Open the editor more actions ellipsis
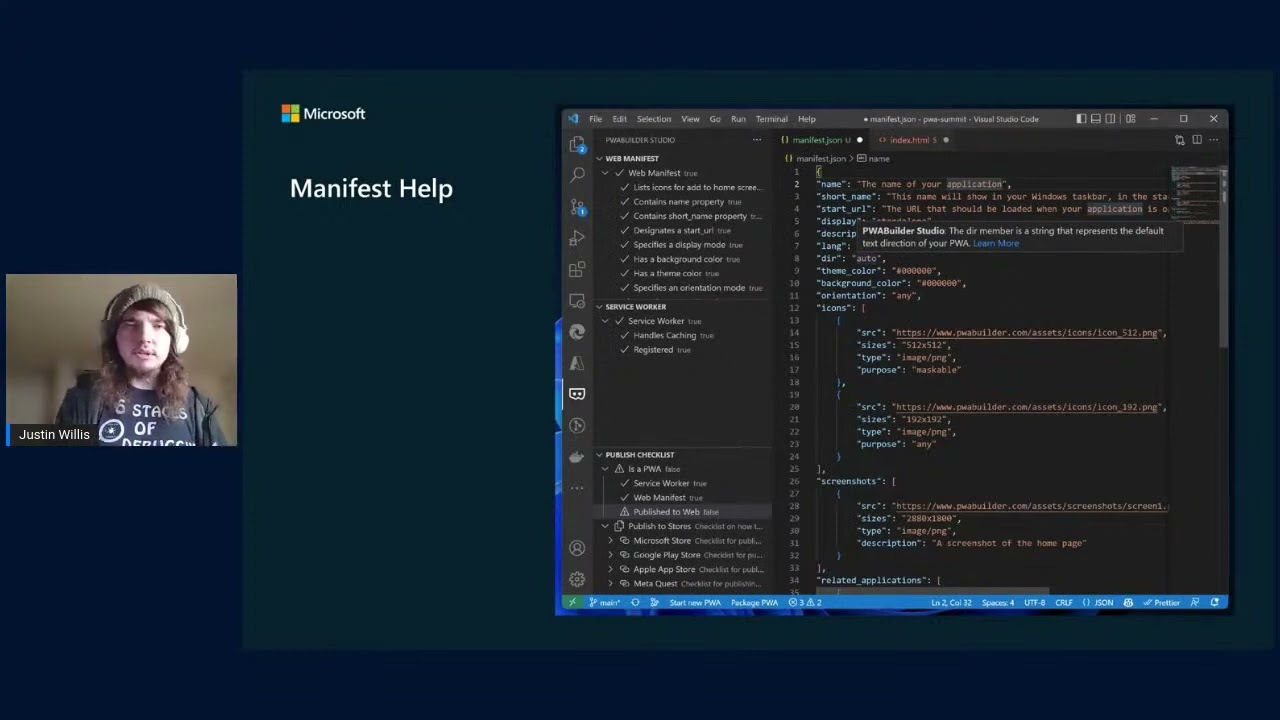Image resolution: width=1280 pixels, height=720 pixels. point(1214,140)
